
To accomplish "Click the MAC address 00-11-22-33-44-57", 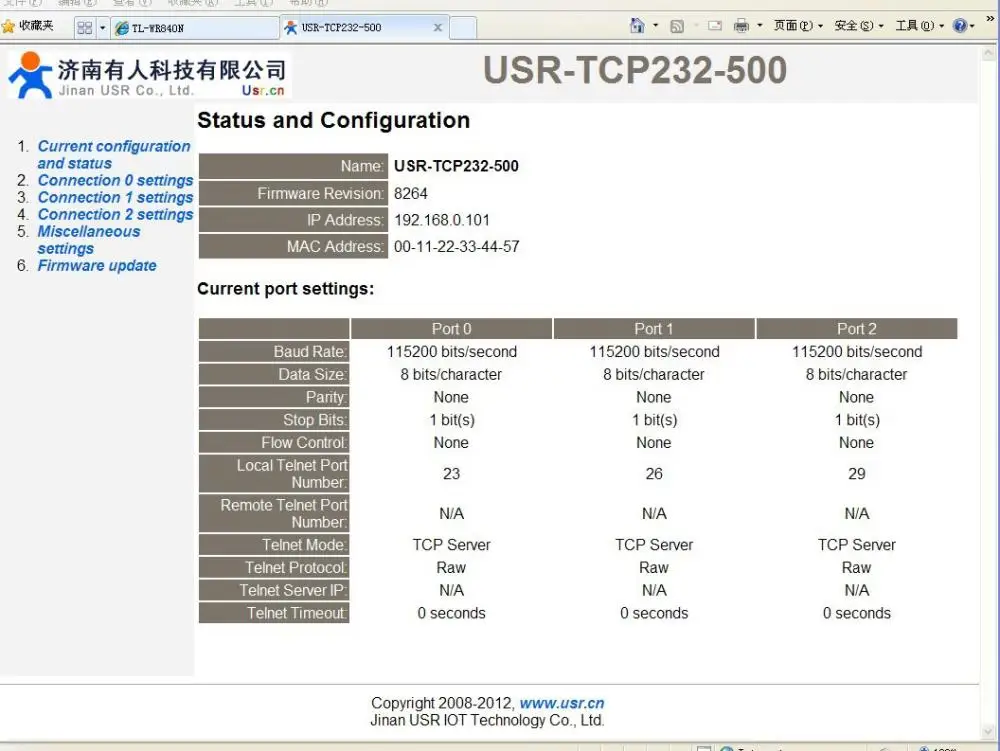I will point(457,247).
